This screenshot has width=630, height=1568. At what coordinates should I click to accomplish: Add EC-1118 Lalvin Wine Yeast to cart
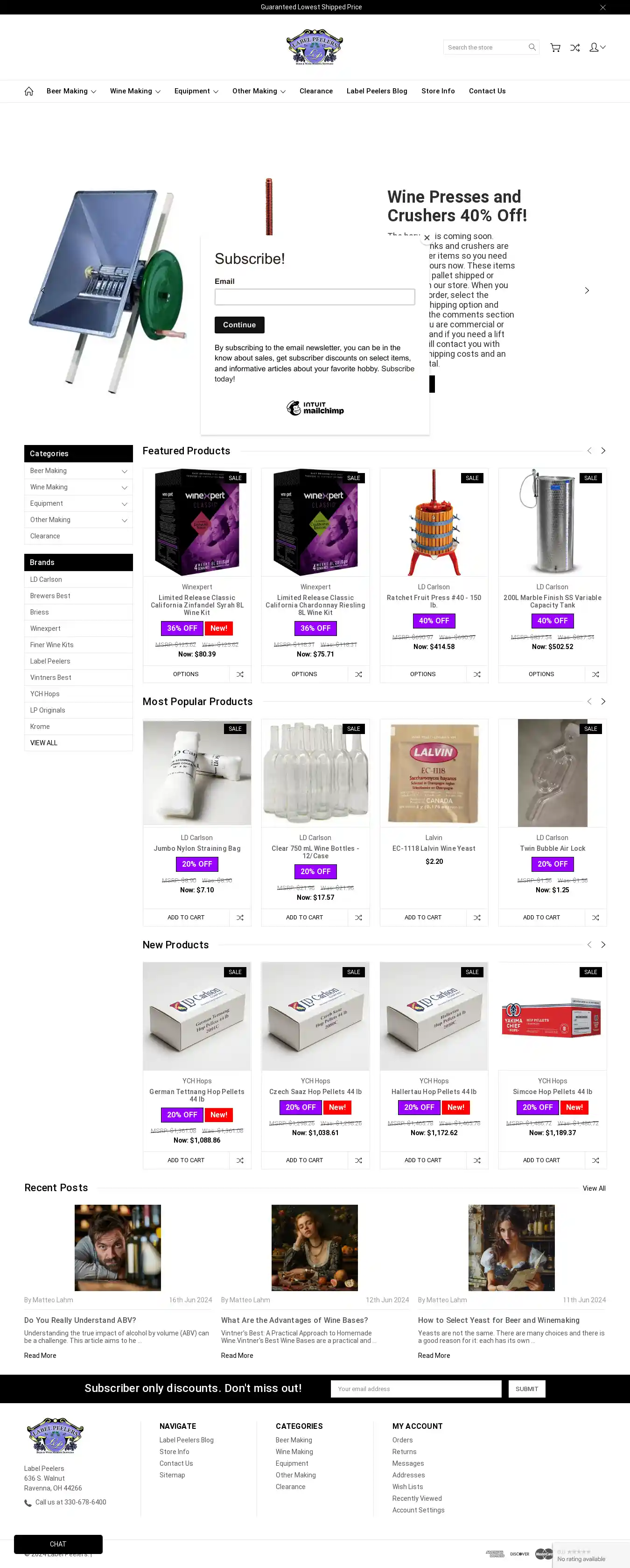tap(423, 918)
